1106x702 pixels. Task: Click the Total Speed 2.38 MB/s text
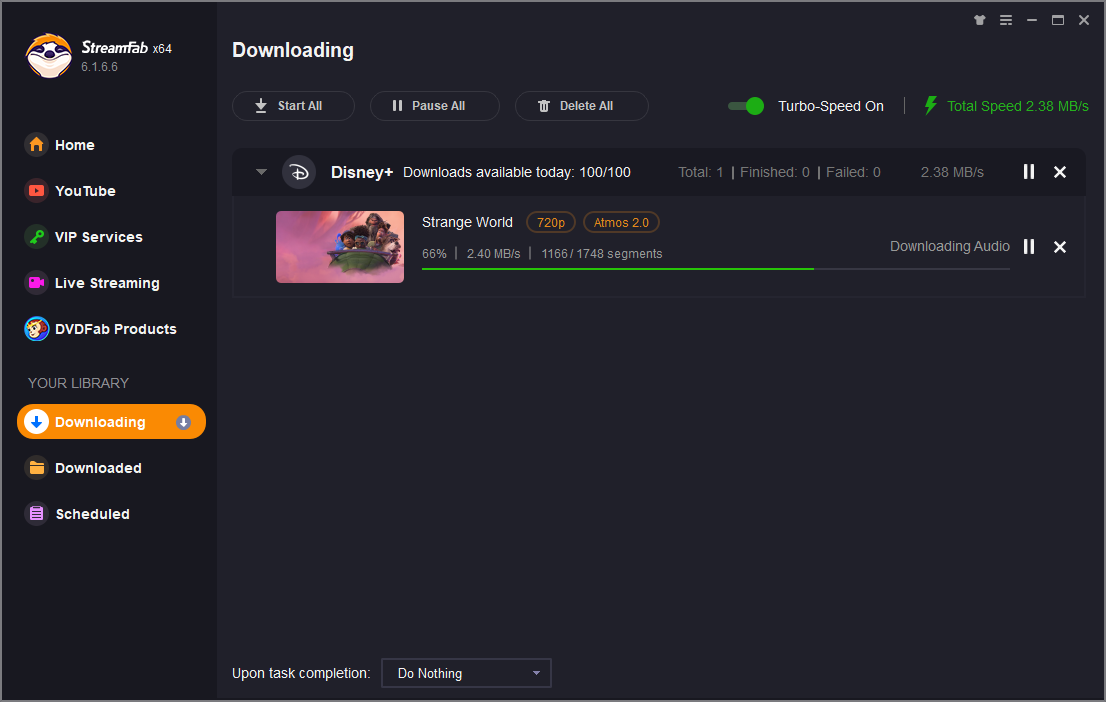[1017, 106]
